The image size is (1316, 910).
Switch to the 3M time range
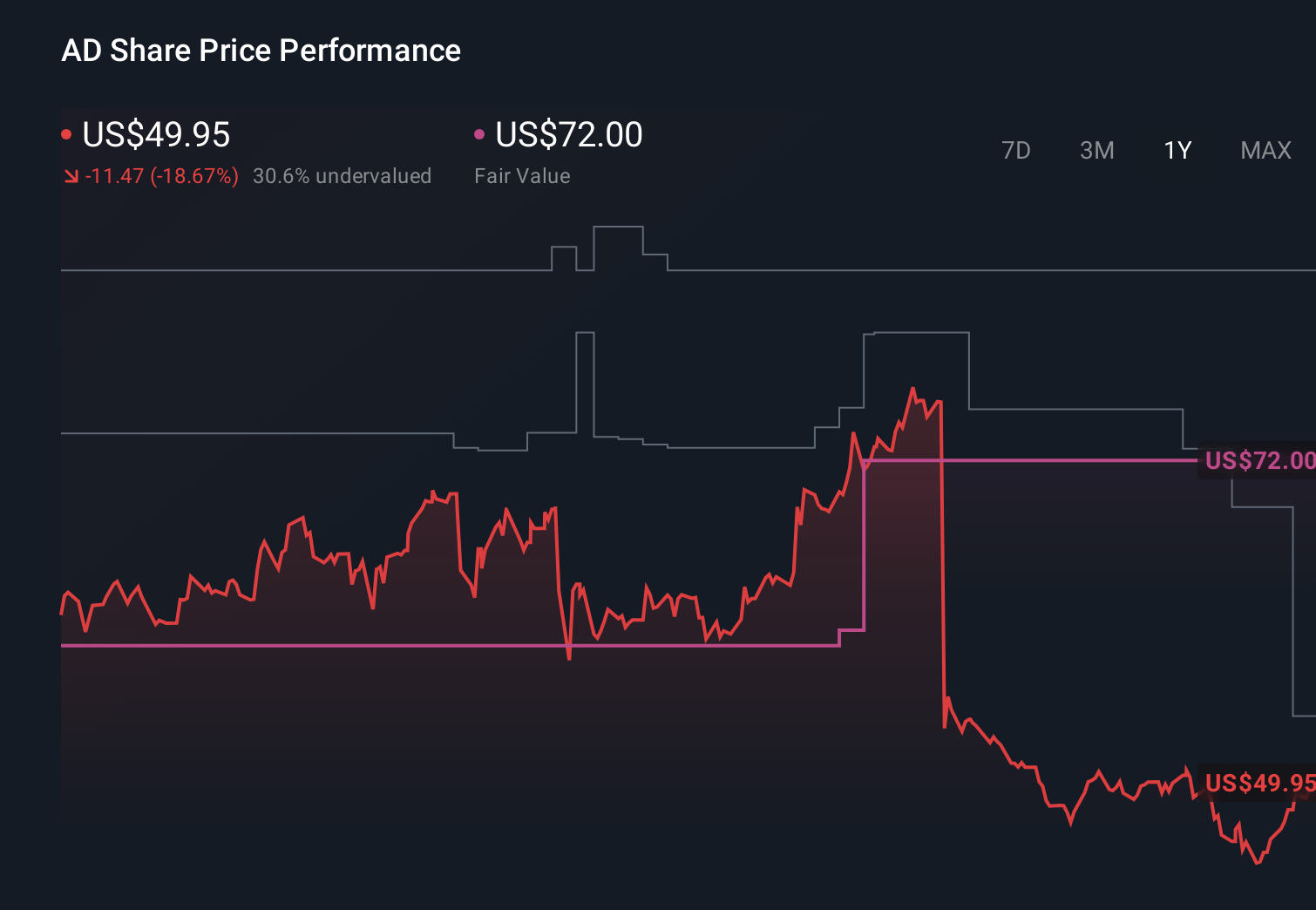1096,150
